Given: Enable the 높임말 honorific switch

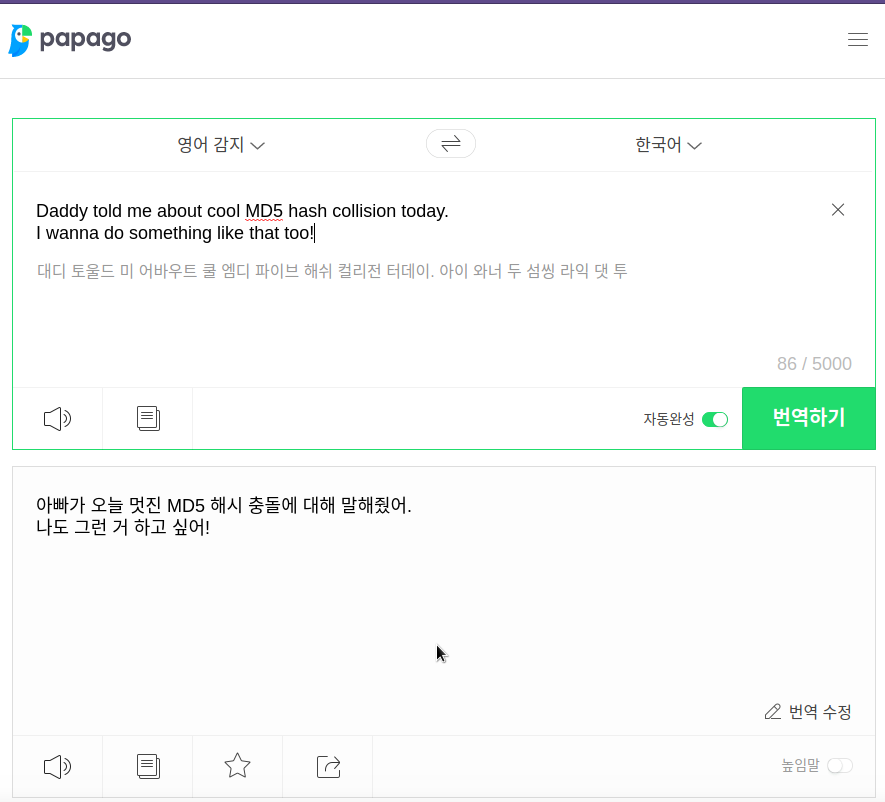Looking at the screenshot, I should [x=839, y=766].
